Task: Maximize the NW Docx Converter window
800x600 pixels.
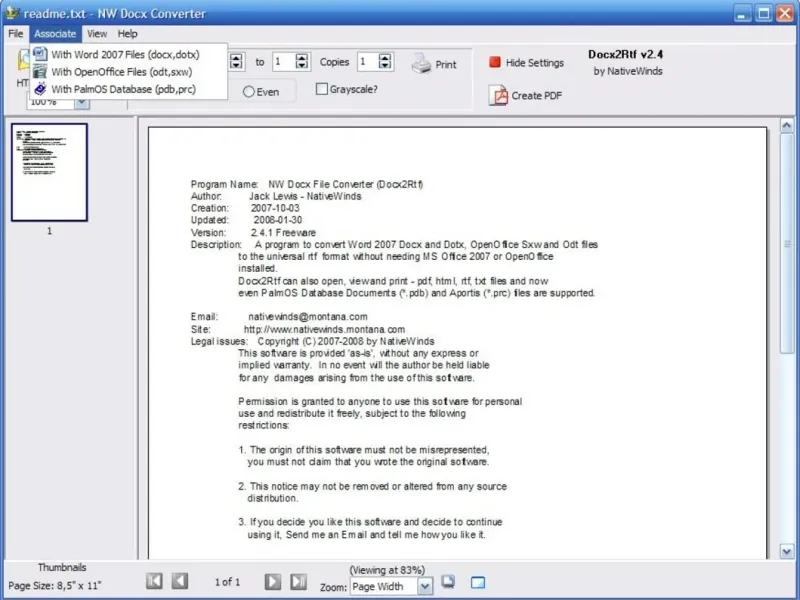Action: (764, 13)
